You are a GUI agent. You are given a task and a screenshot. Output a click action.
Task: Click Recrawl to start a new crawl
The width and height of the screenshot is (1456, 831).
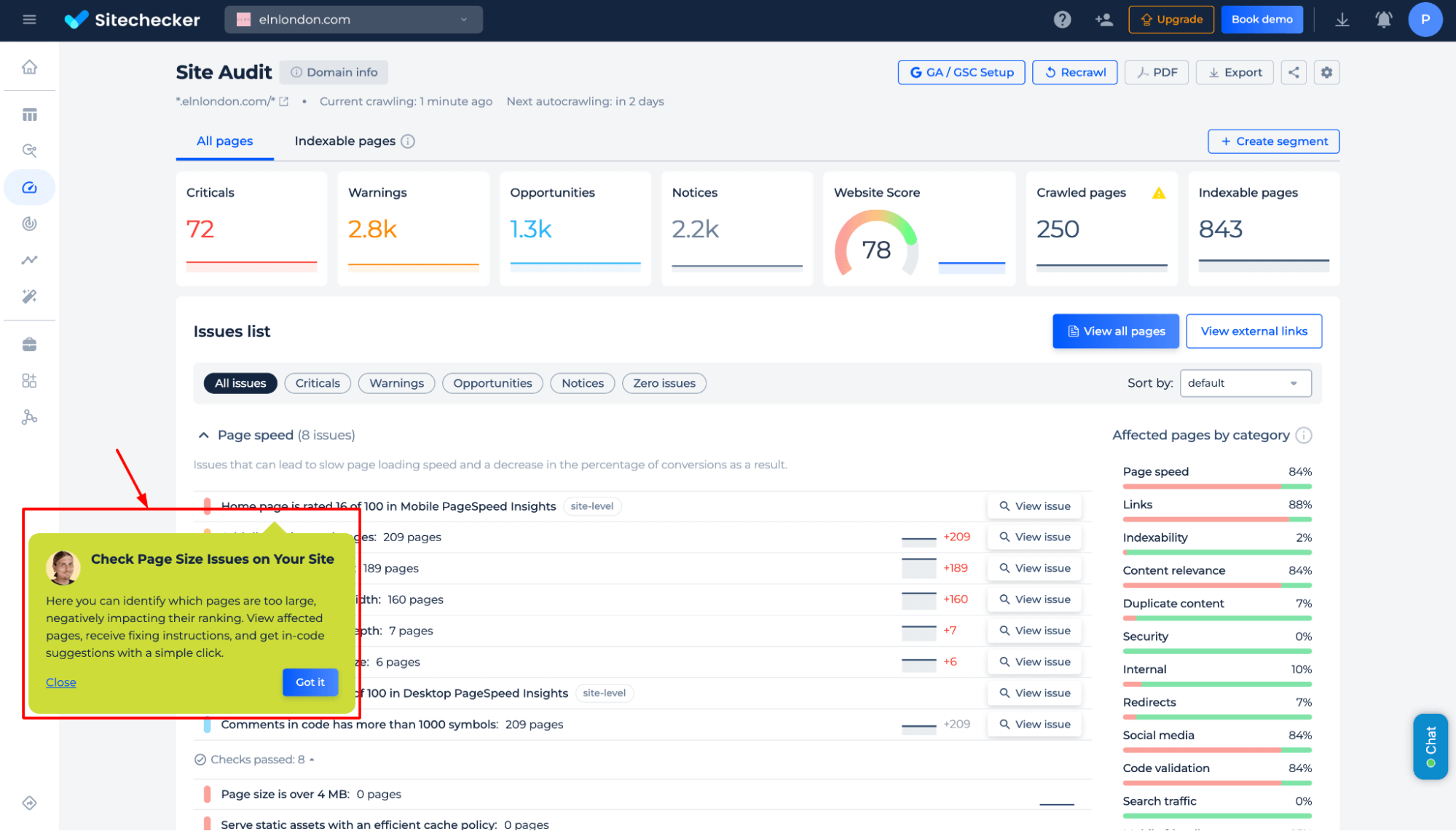[1075, 72]
